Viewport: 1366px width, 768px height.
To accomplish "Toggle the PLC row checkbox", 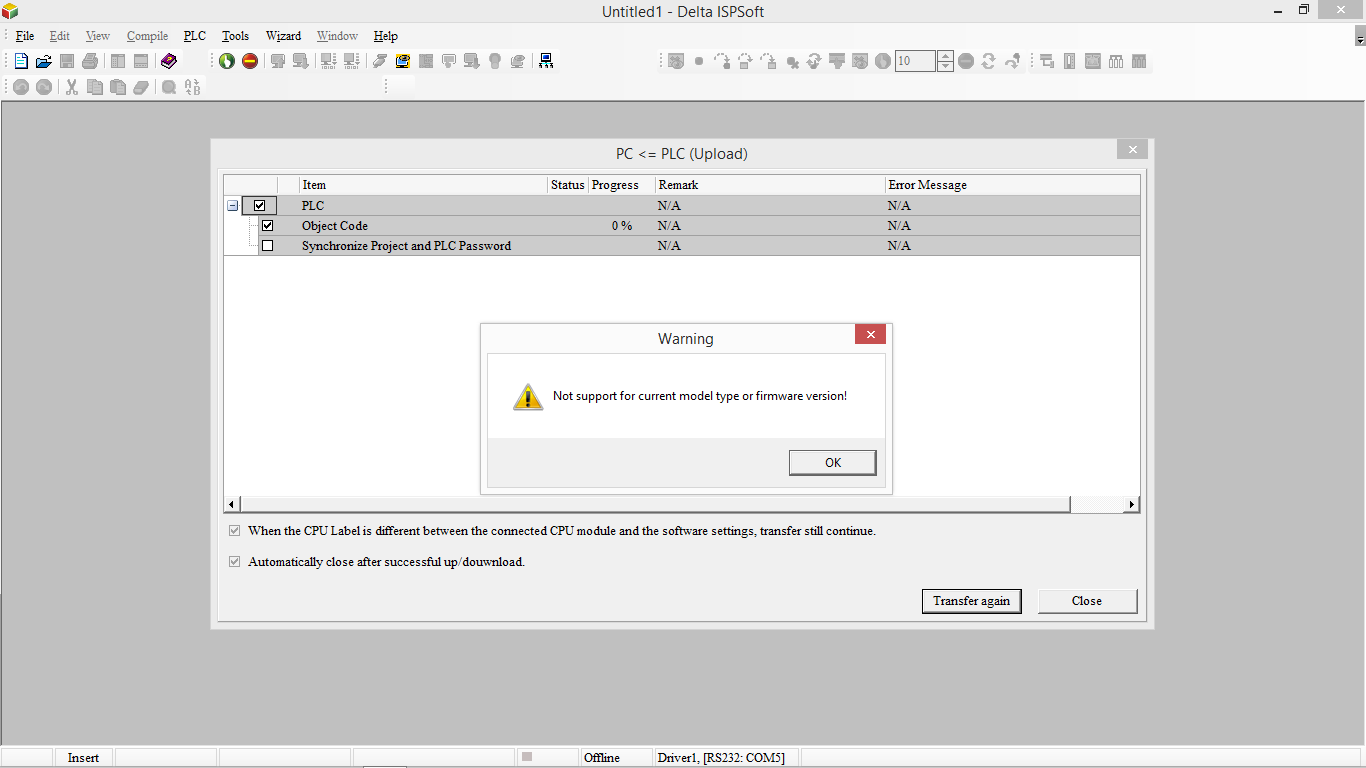I will 260,205.
